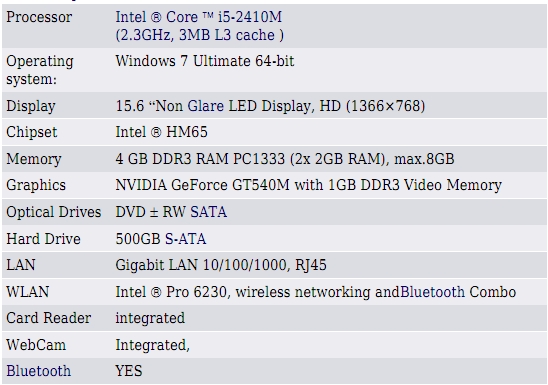Image resolution: width=548 pixels, height=385 pixels.
Task: Select the Intel HM65 chipset value
Action: click(x=161, y=132)
